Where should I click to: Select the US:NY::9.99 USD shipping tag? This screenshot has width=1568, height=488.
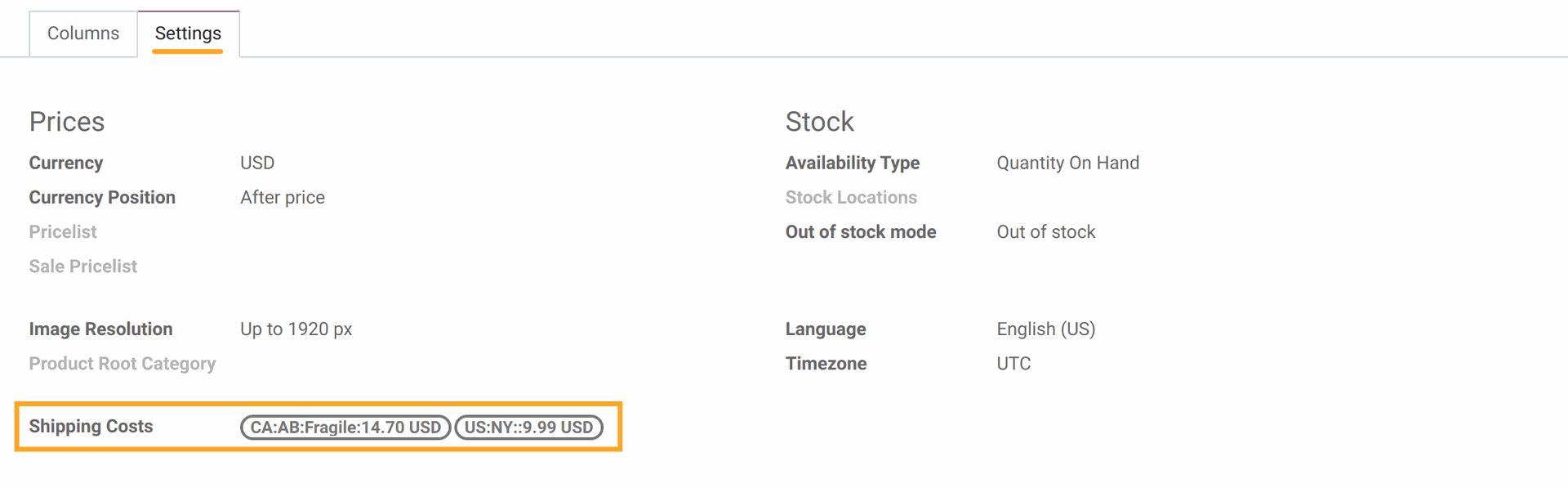point(528,428)
